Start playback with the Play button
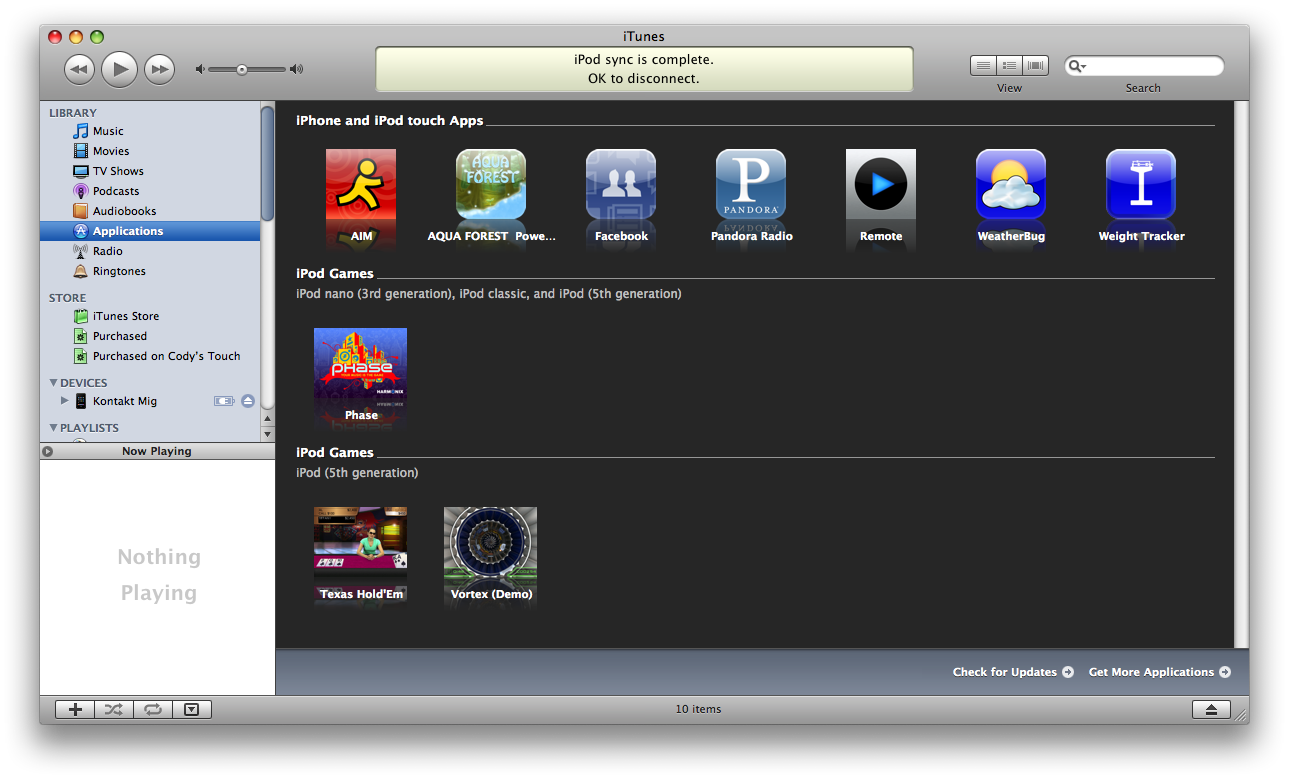The image size is (1289, 779). click(x=119, y=68)
